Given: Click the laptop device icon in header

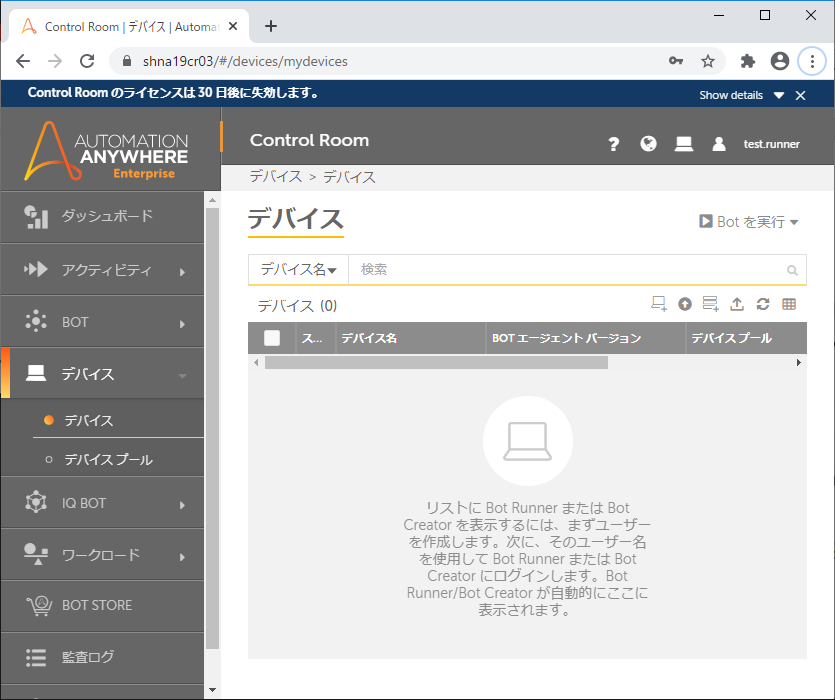Looking at the screenshot, I should click(x=684, y=144).
